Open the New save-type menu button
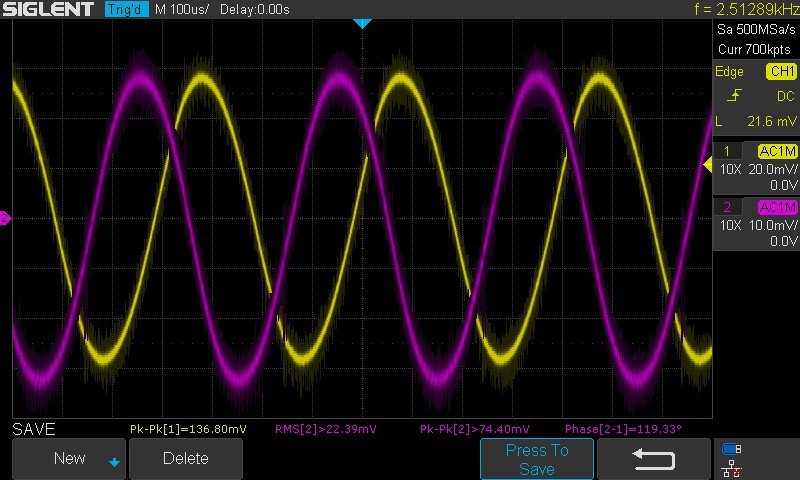Viewport: 800px width, 480px height. 68,459
